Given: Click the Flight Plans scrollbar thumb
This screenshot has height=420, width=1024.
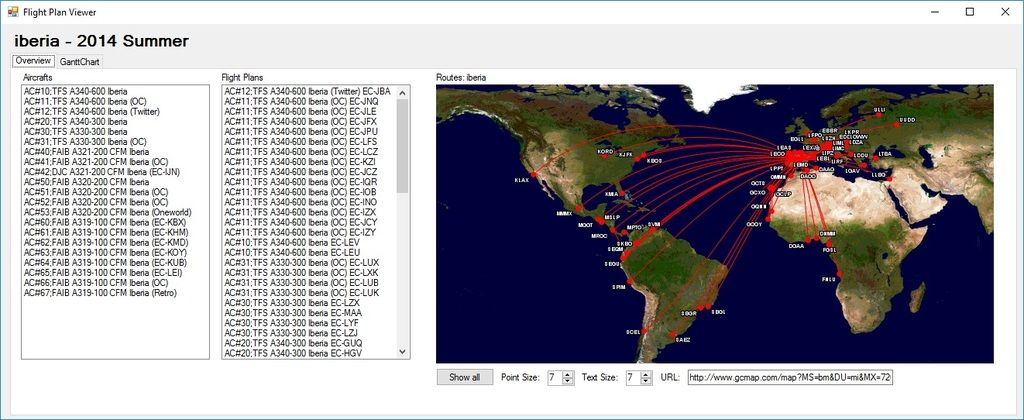Looking at the screenshot, I should 403,146.
